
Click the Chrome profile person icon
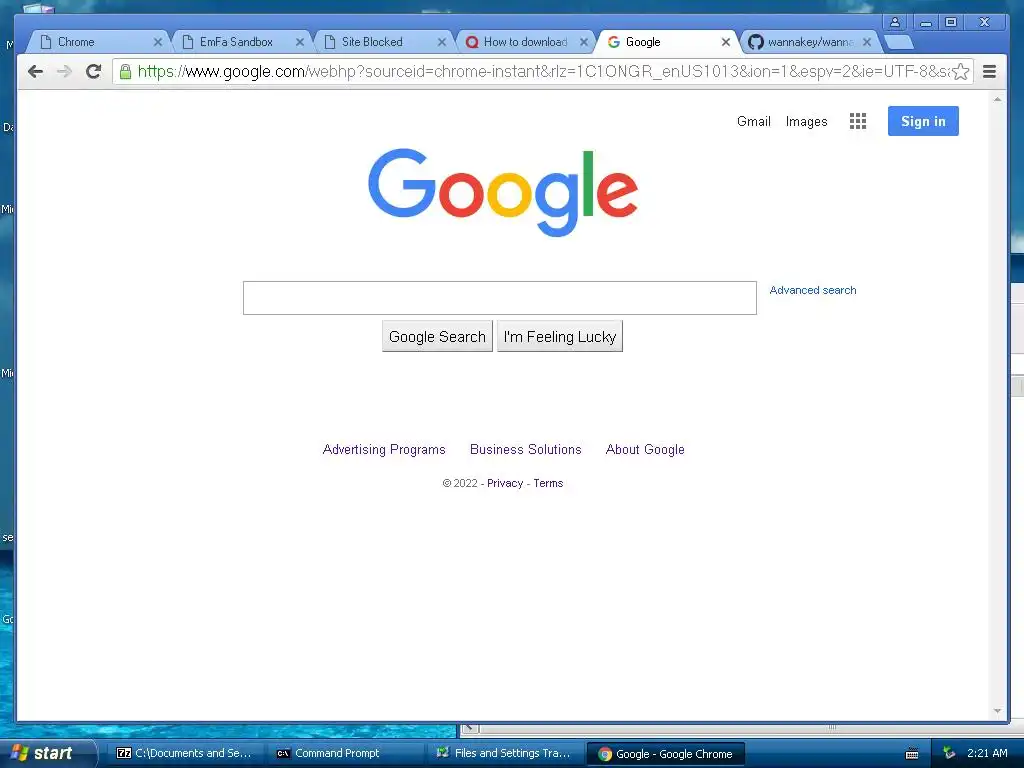tap(895, 22)
